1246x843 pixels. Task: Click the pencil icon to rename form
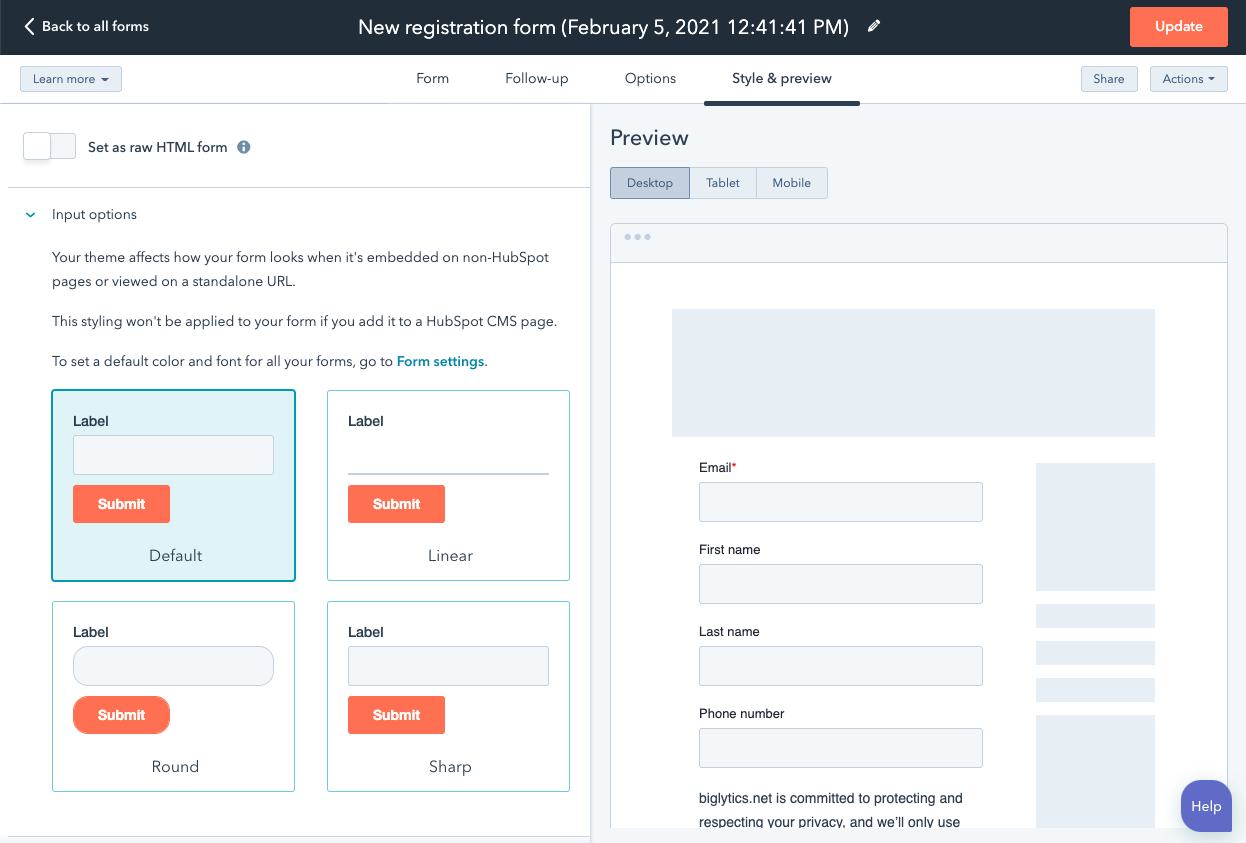pyautogui.click(x=874, y=27)
